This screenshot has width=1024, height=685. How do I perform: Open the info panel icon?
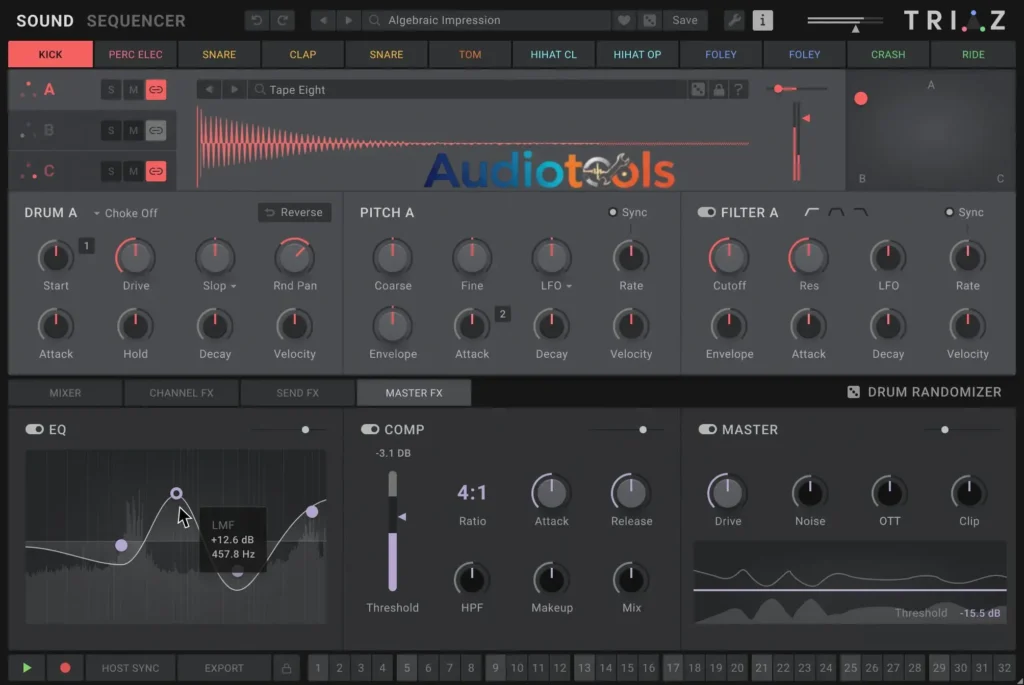(x=762, y=20)
